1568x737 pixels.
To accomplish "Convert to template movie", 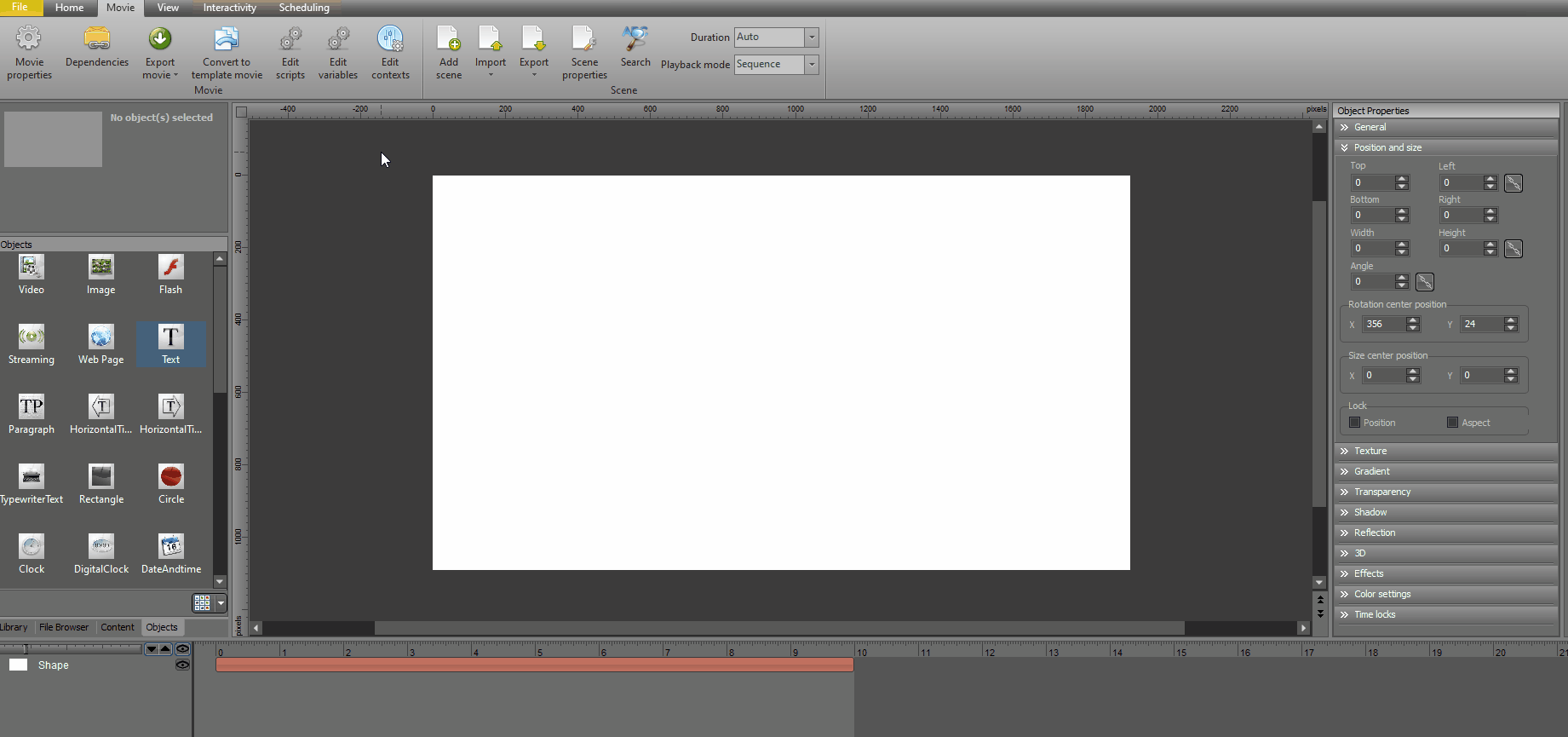I will (227, 53).
